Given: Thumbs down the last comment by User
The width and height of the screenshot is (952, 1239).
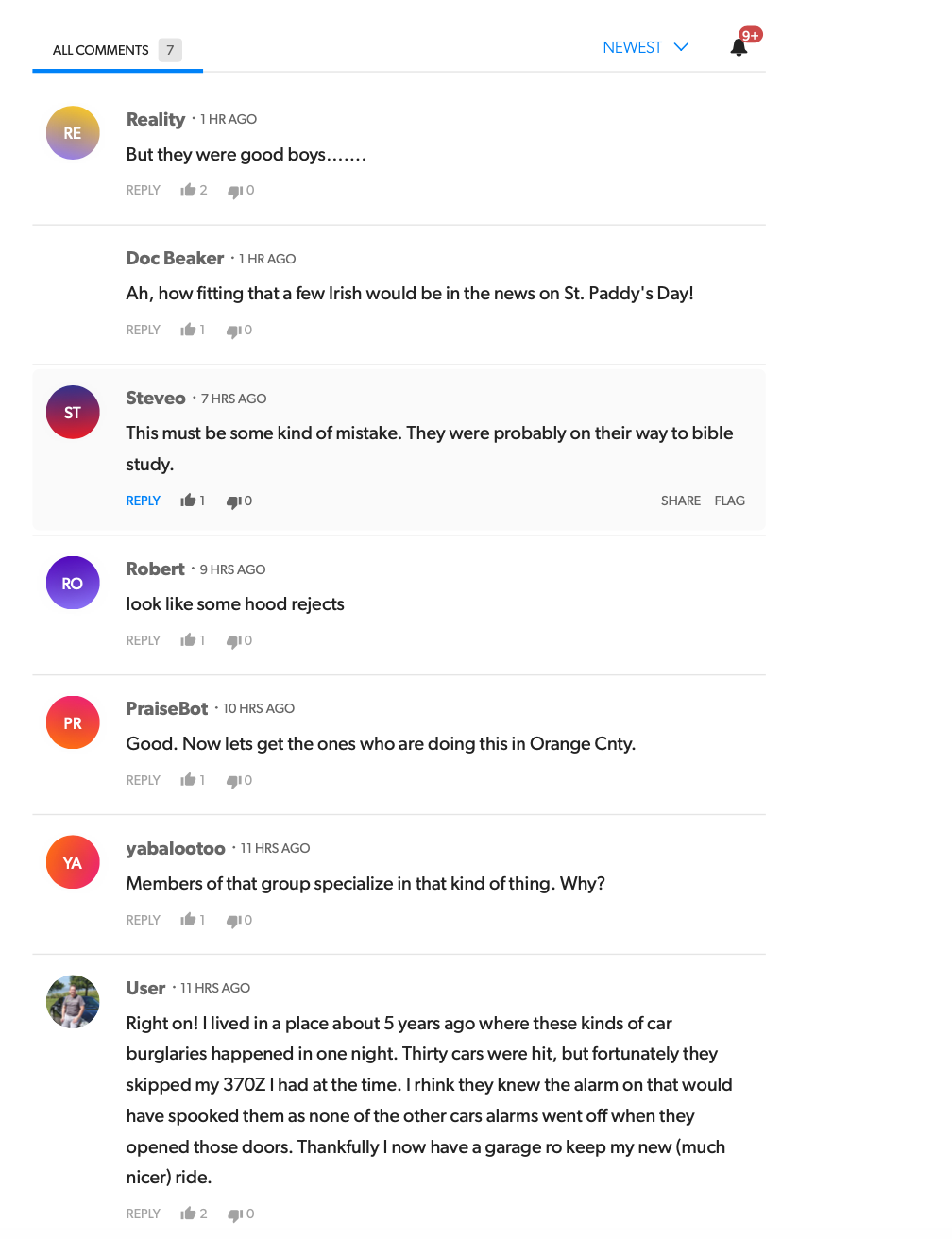Looking at the screenshot, I should coord(235,1214).
